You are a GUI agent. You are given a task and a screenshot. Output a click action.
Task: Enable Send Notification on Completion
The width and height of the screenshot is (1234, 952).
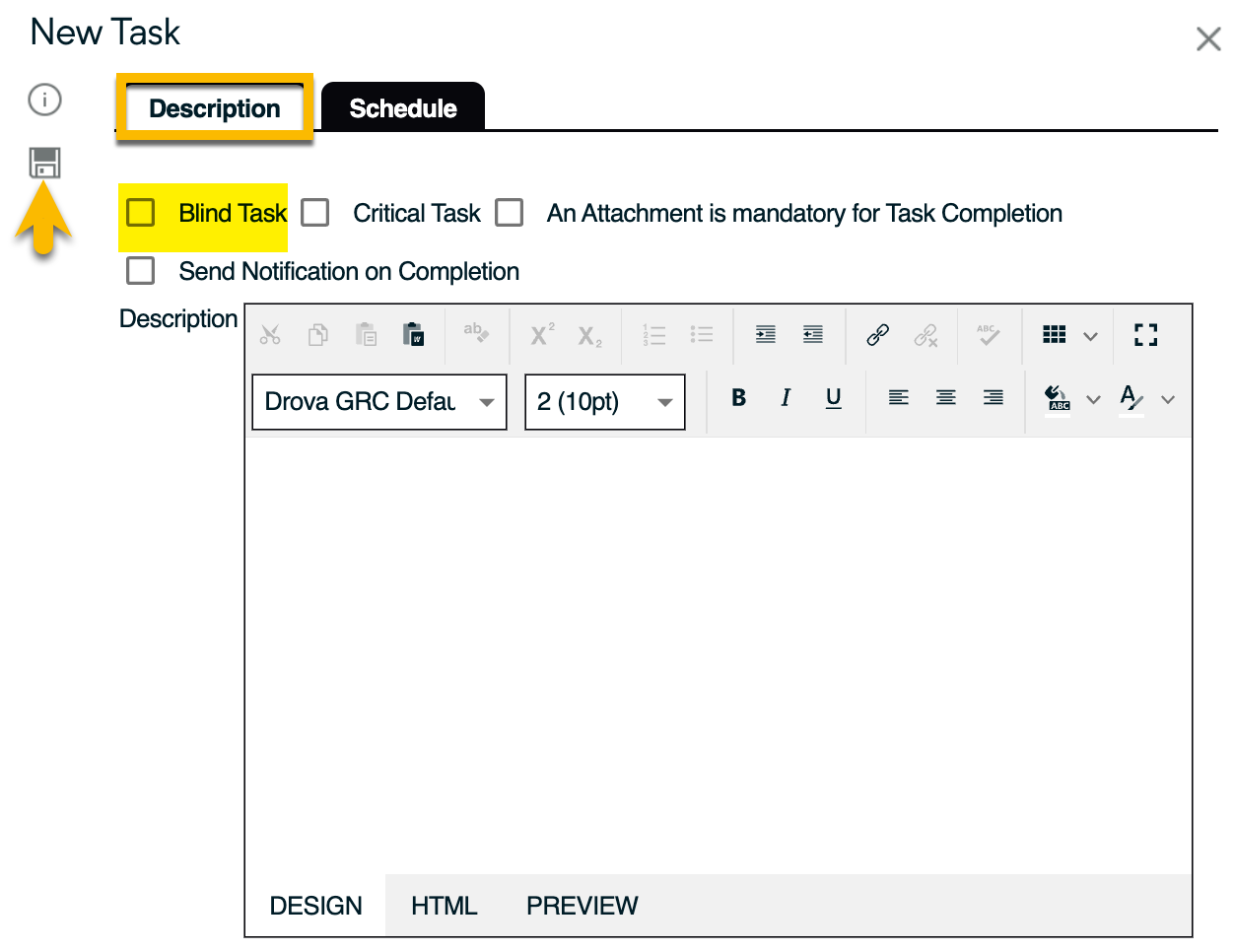tap(141, 271)
